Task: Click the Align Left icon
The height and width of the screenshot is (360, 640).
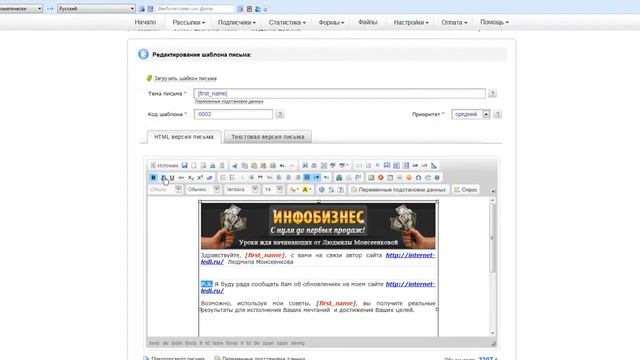Action: click(279, 178)
